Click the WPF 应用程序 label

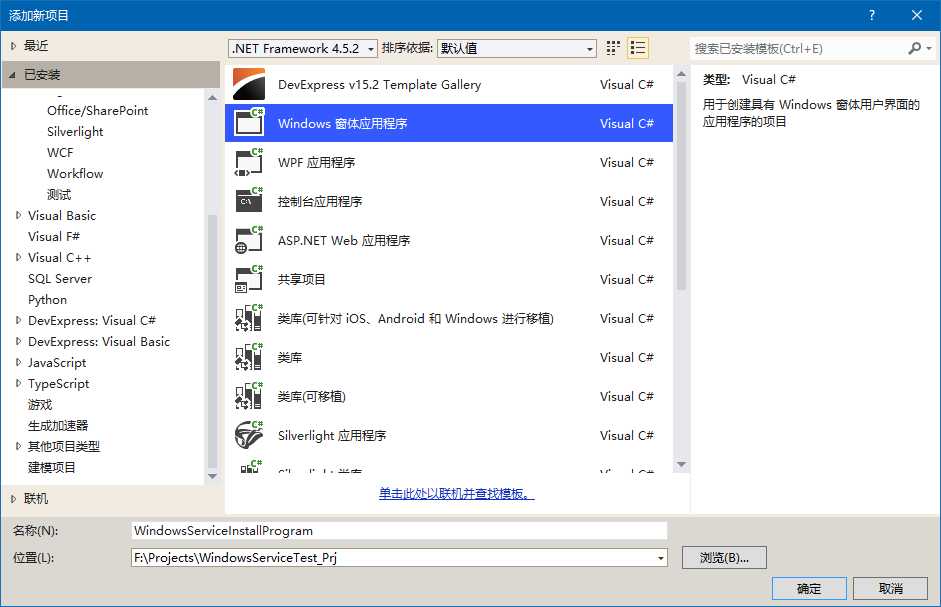[x=316, y=163]
